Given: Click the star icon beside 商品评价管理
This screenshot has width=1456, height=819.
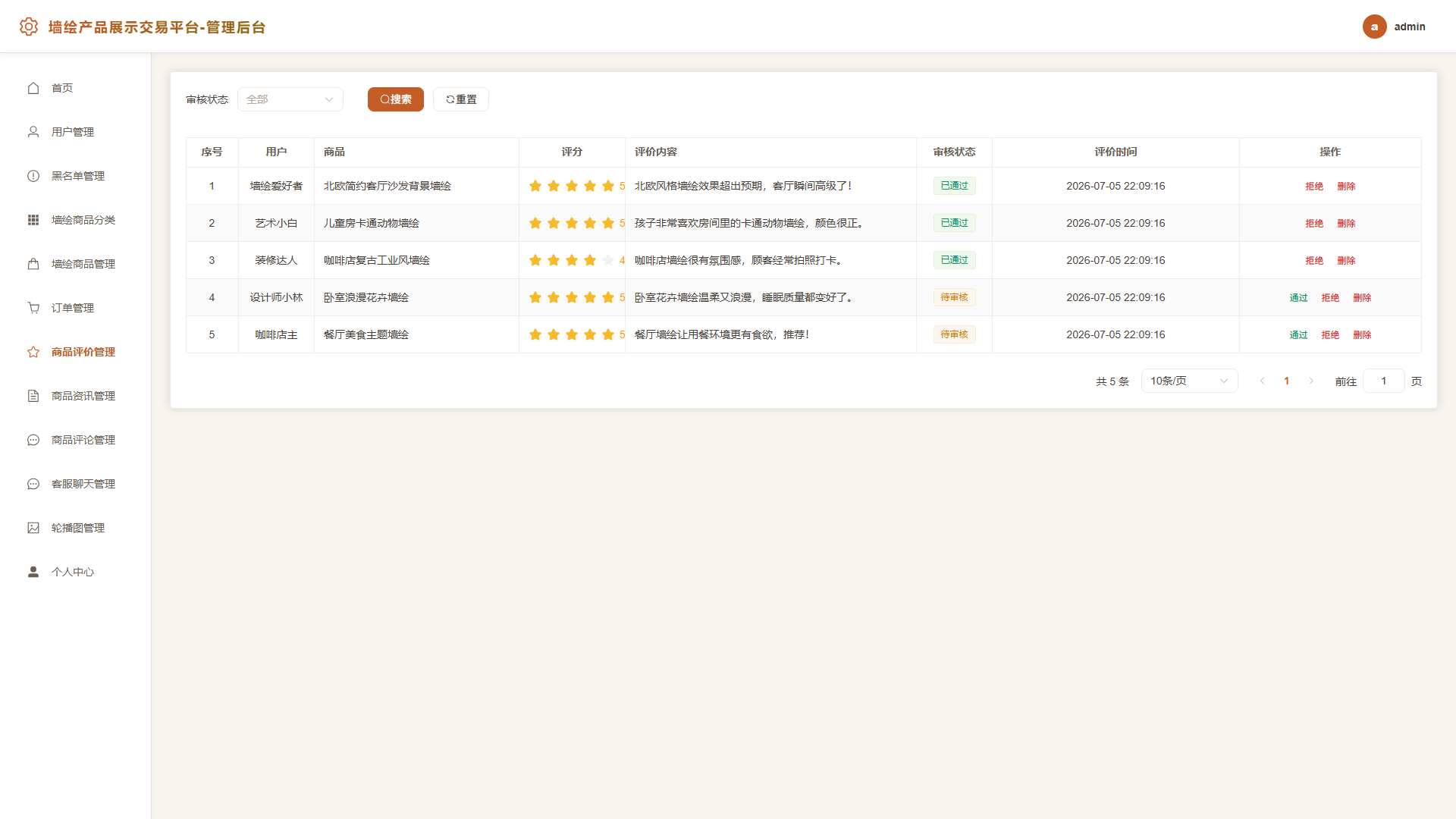Looking at the screenshot, I should point(33,352).
